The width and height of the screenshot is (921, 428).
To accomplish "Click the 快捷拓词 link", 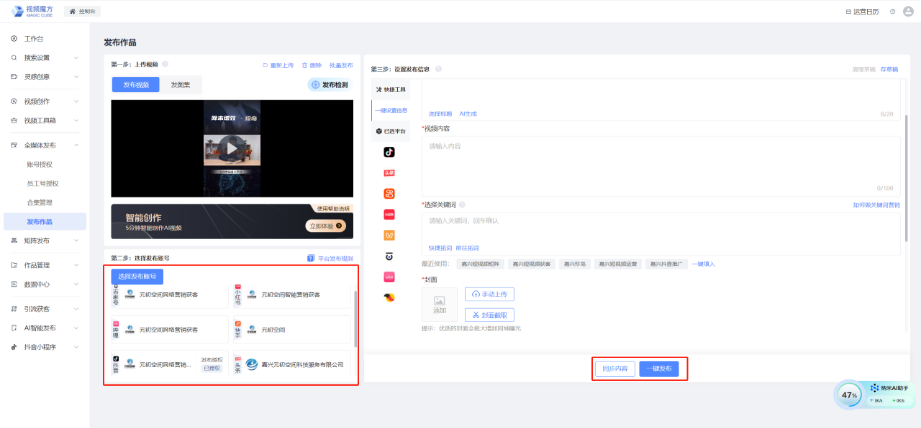I will pos(441,248).
